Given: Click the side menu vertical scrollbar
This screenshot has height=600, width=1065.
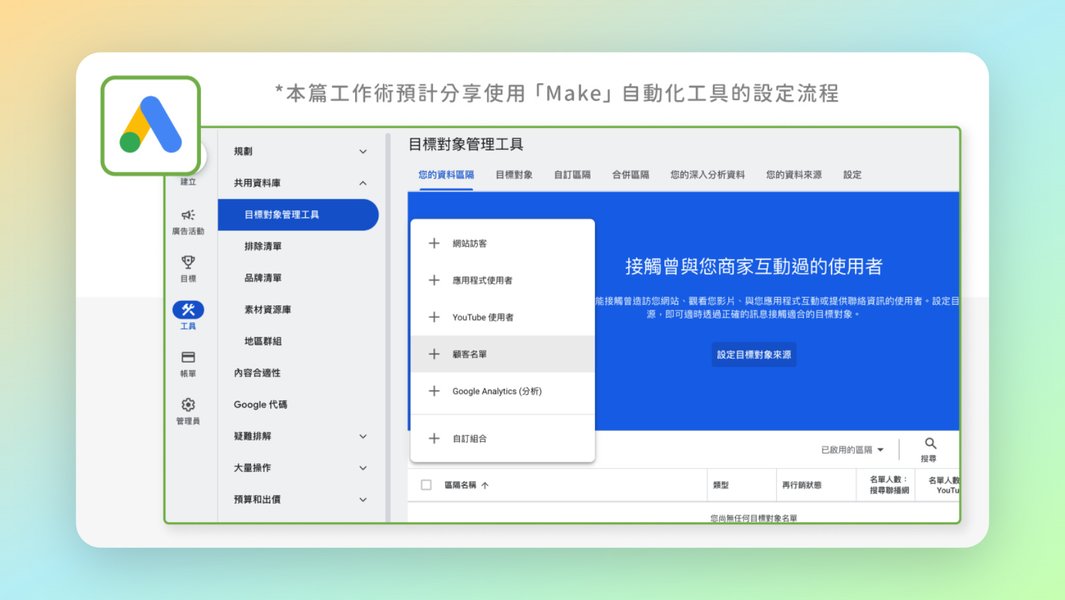Looking at the screenshot, I should [x=388, y=328].
